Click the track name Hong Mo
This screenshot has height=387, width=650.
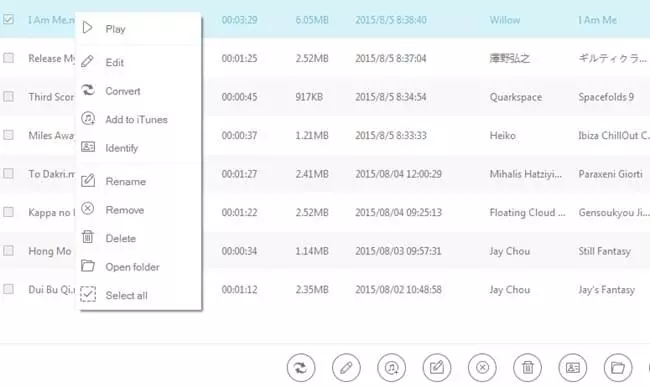pyautogui.click(x=50, y=251)
